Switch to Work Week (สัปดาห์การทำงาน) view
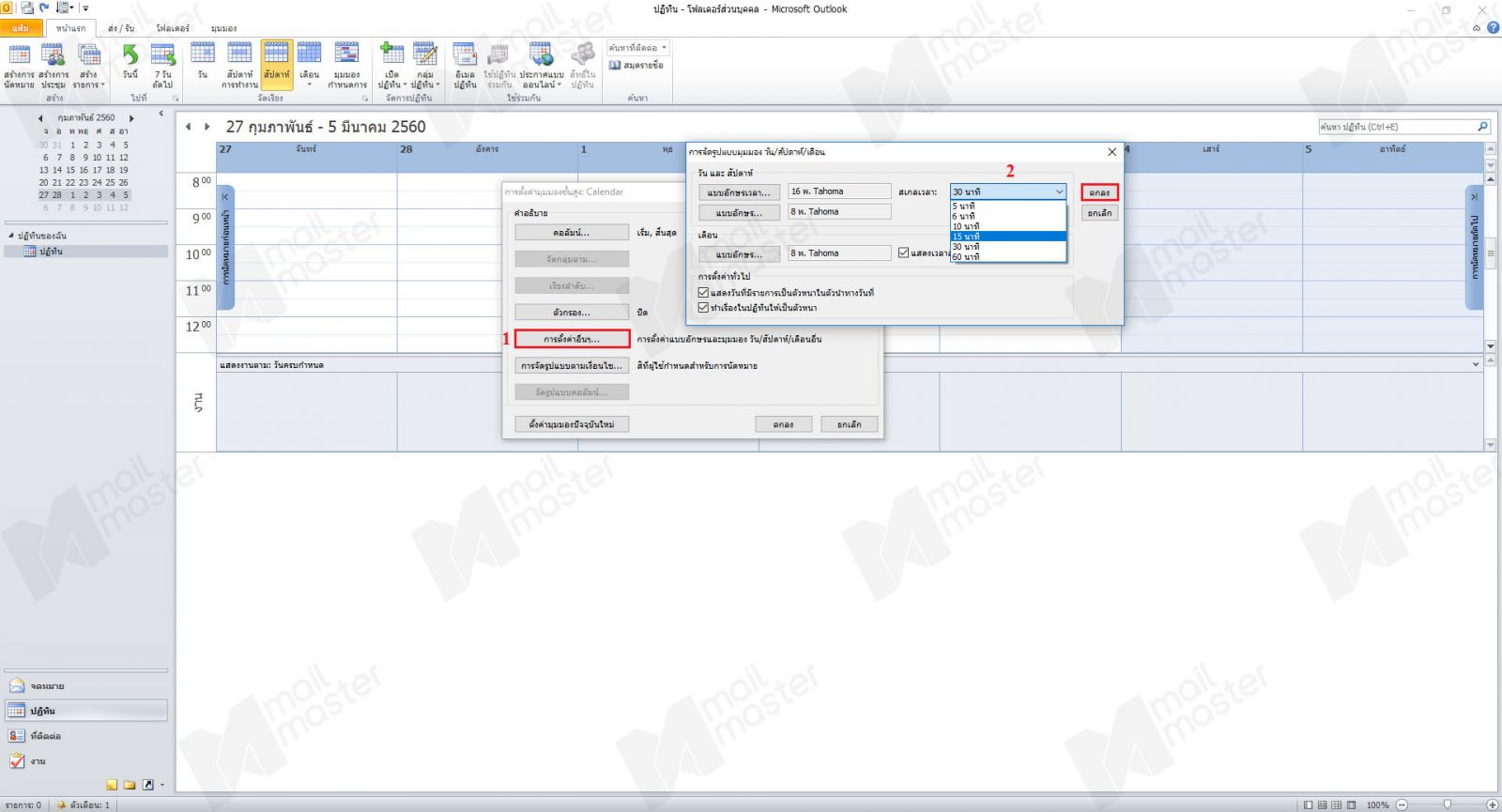Viewport: 1502px width, 812px height. click(240, 66)
